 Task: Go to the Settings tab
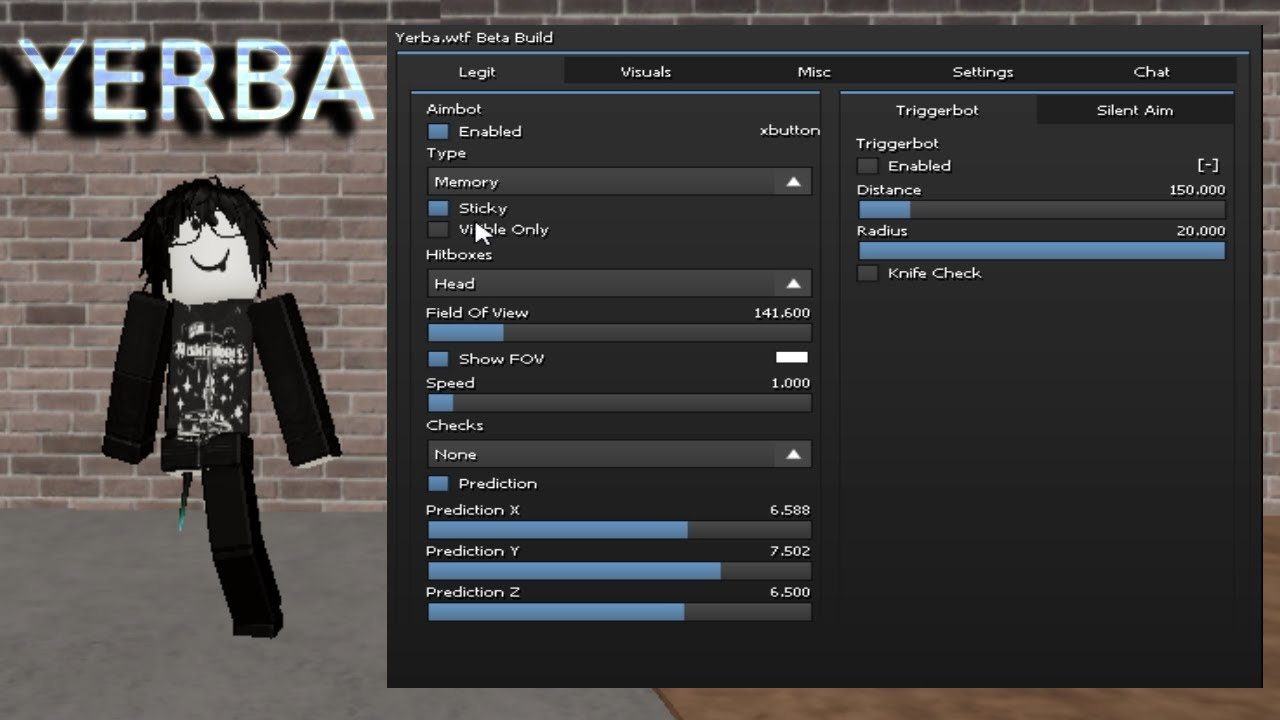[x=983, y=72]
